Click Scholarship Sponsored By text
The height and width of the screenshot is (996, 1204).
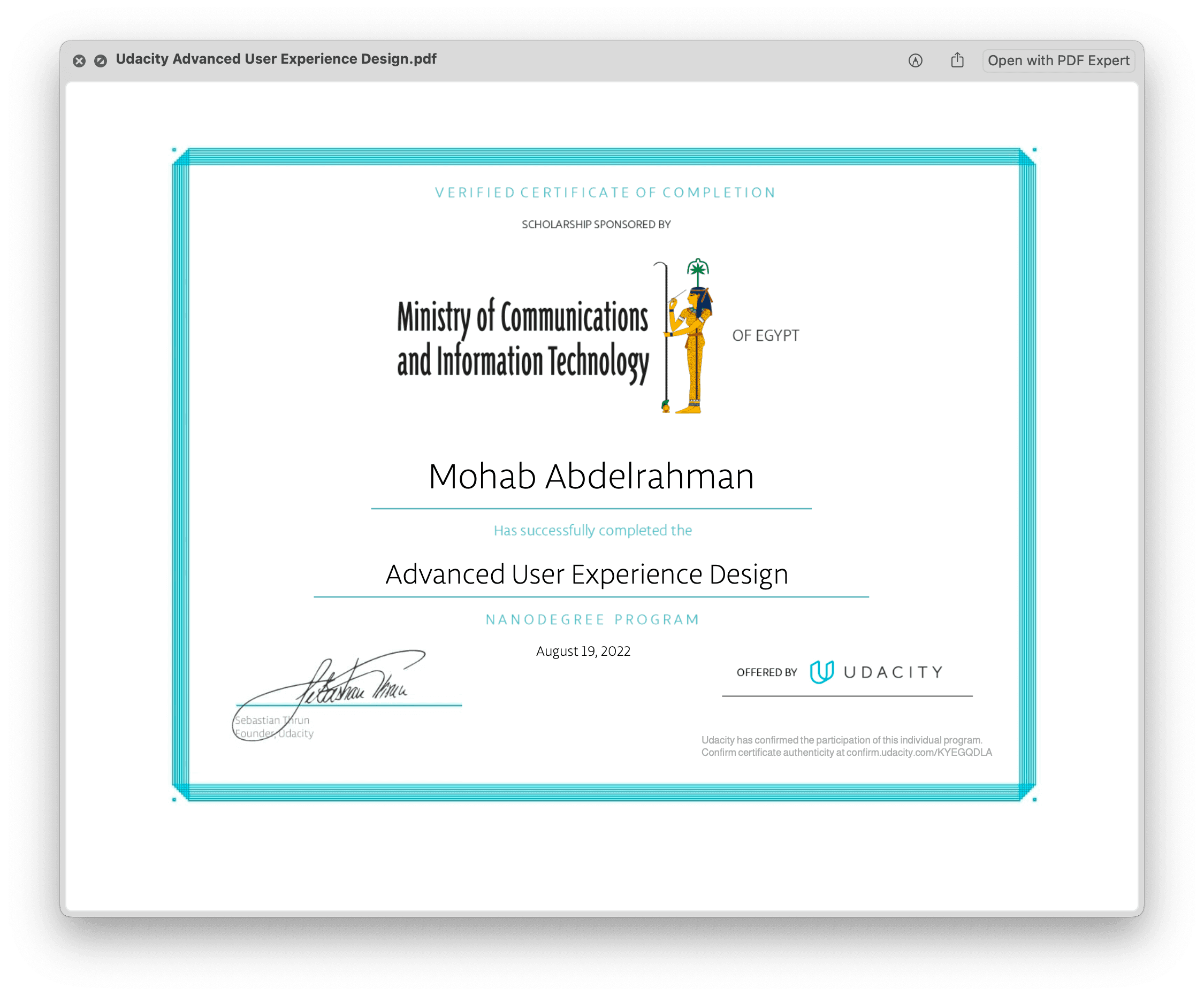(x=596, y=225)
